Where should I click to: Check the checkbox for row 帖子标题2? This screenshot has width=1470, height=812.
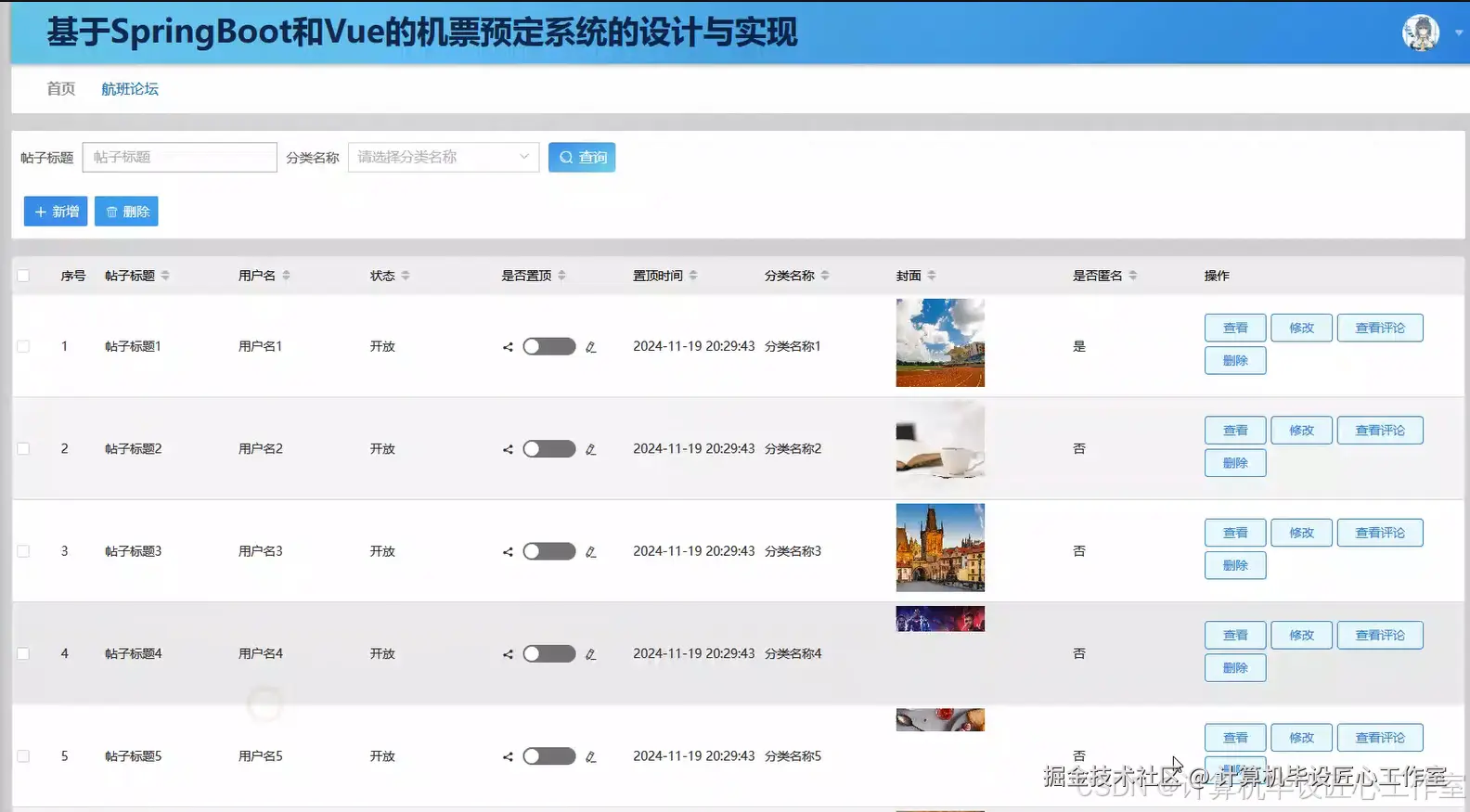pyautogui.click(x=23, y=448)
